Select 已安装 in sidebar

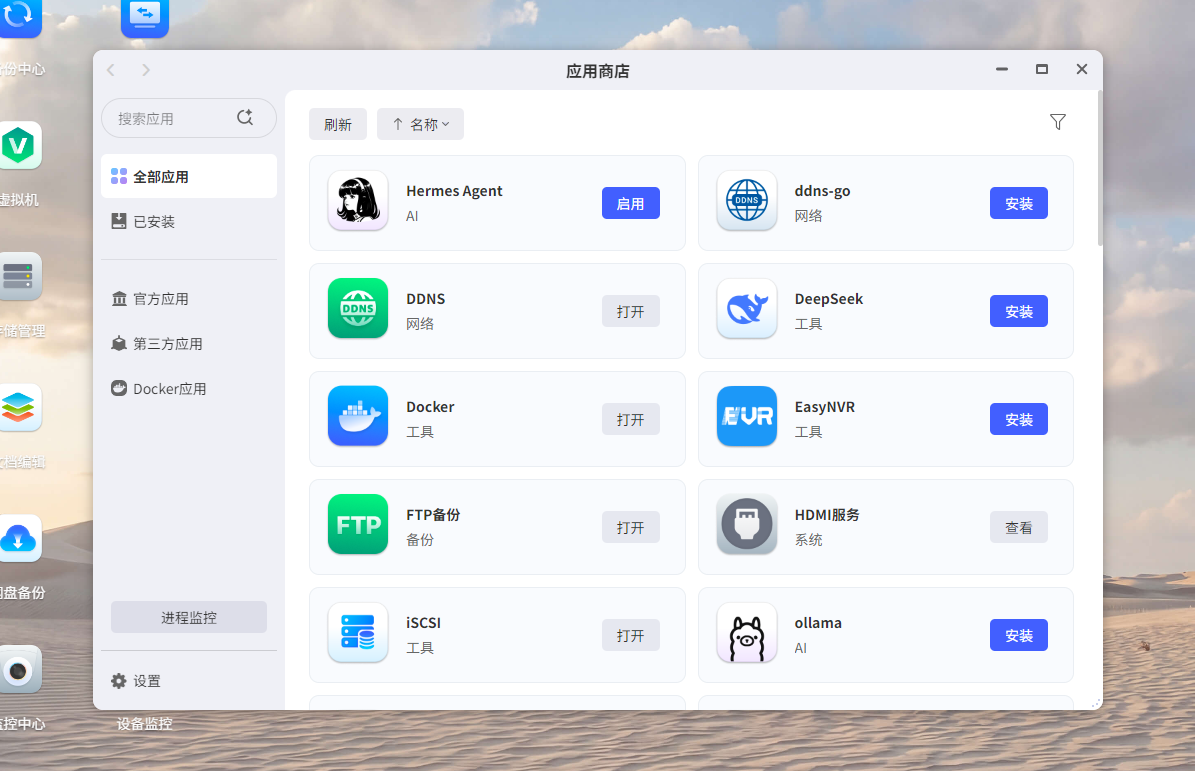[189, 222]
